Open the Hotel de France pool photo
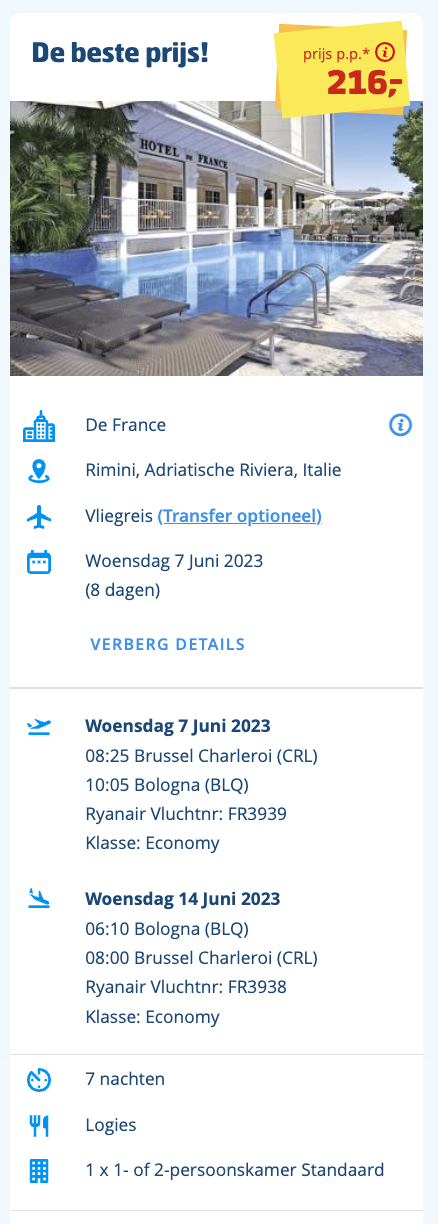 point(216,238)
